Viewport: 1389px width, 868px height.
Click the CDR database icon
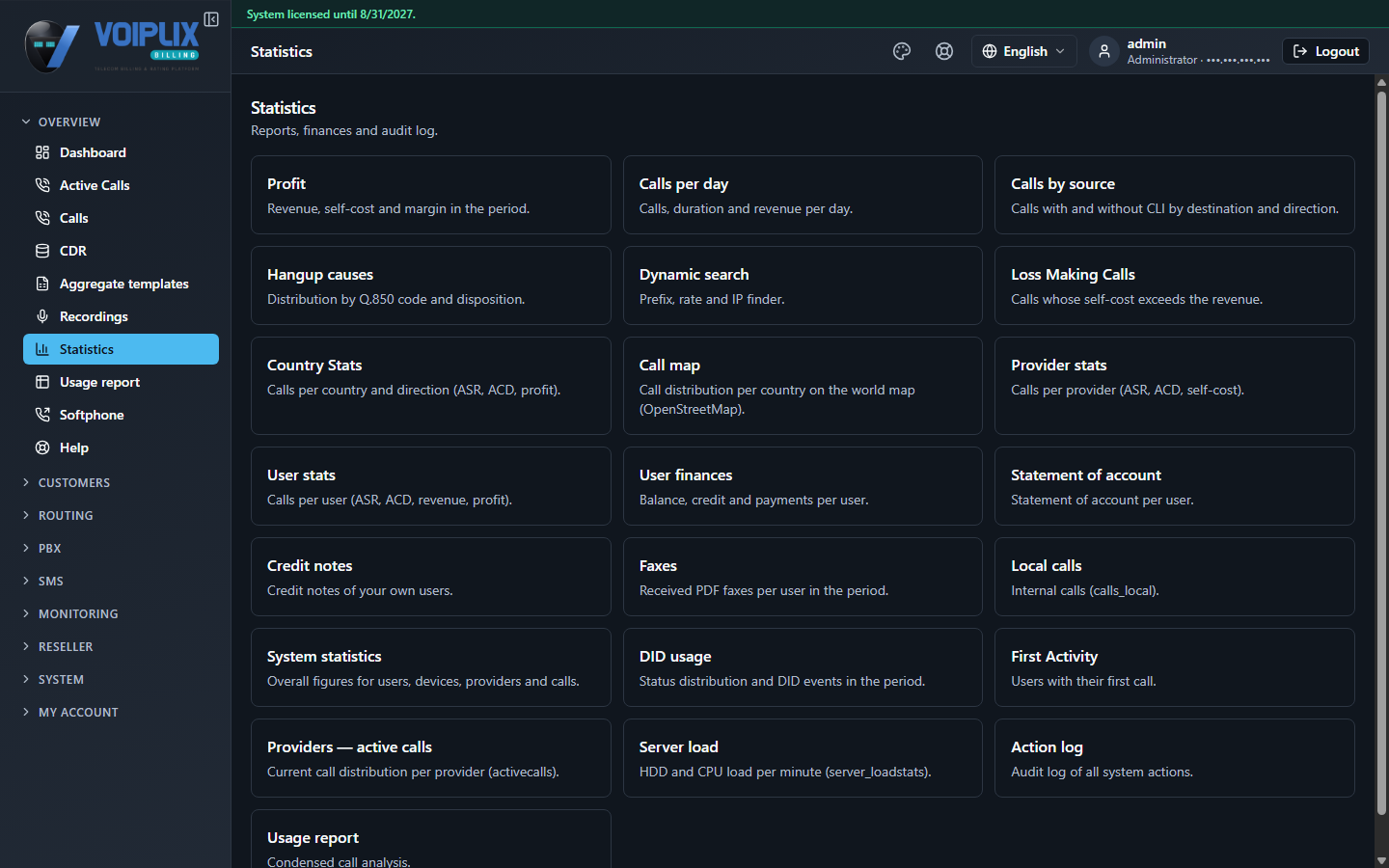click(x=42, y=251)
